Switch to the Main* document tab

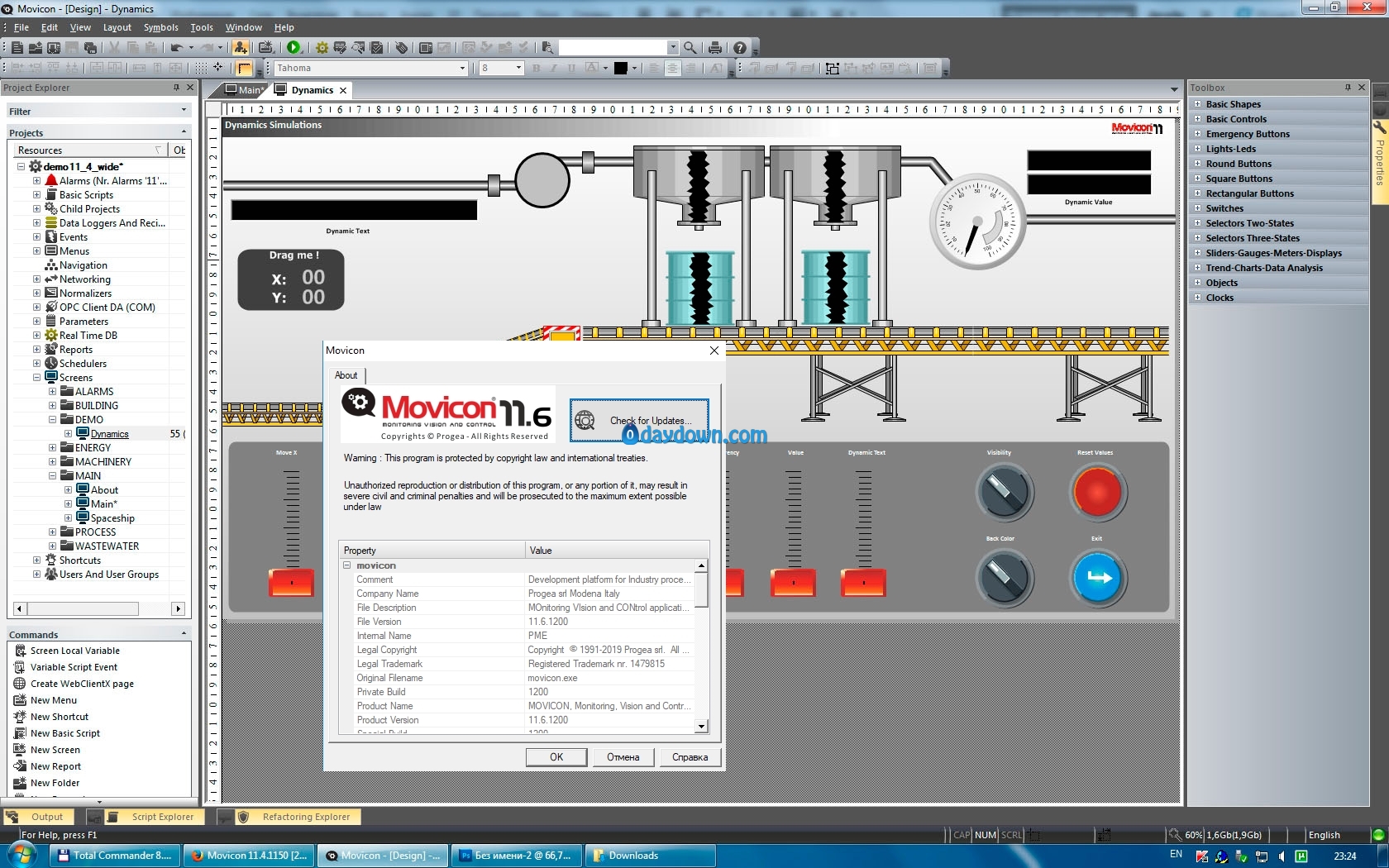point(244,90)
